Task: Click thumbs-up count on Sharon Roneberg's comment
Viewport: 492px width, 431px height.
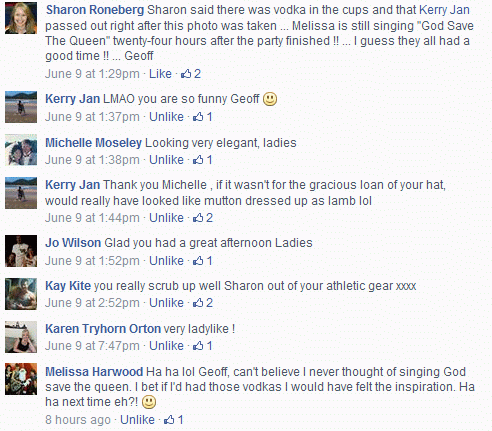Action: [x=197, y=74]
